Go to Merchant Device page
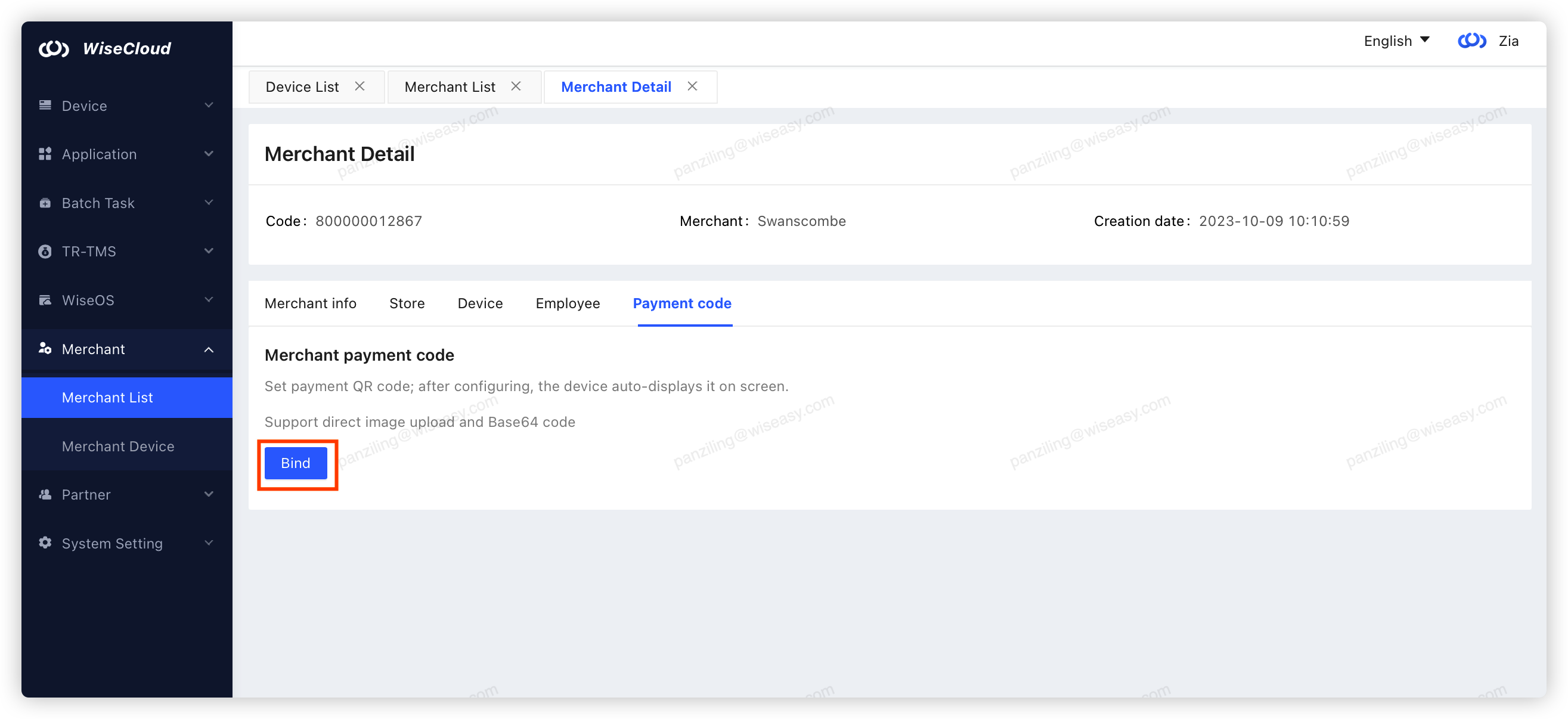Screen dimensions: 1568x719 (118, 445)
